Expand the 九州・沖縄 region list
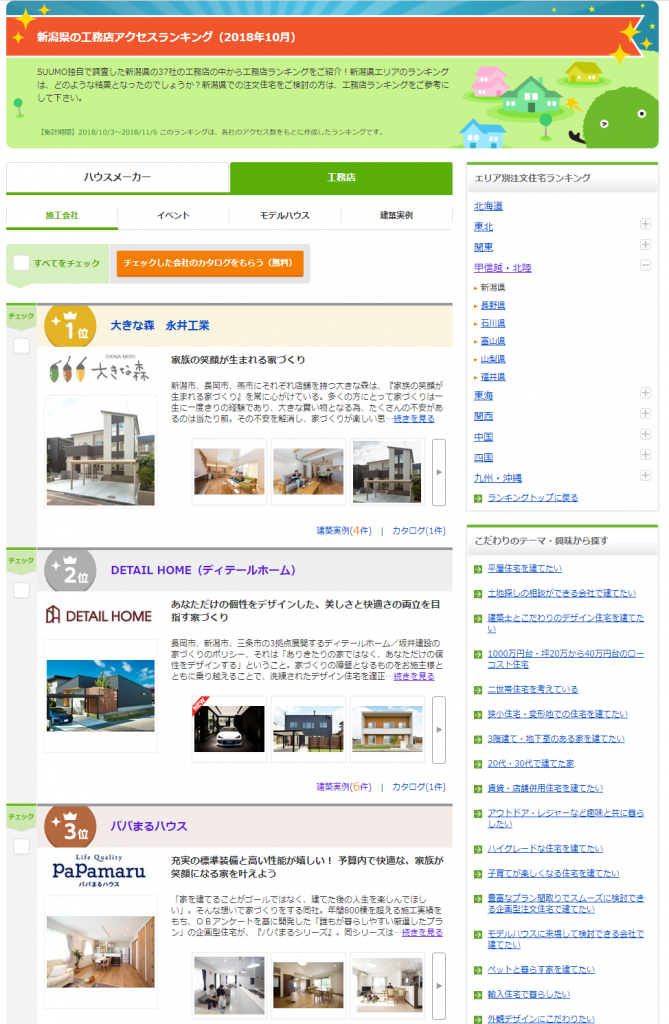 [x=645, y=477]
